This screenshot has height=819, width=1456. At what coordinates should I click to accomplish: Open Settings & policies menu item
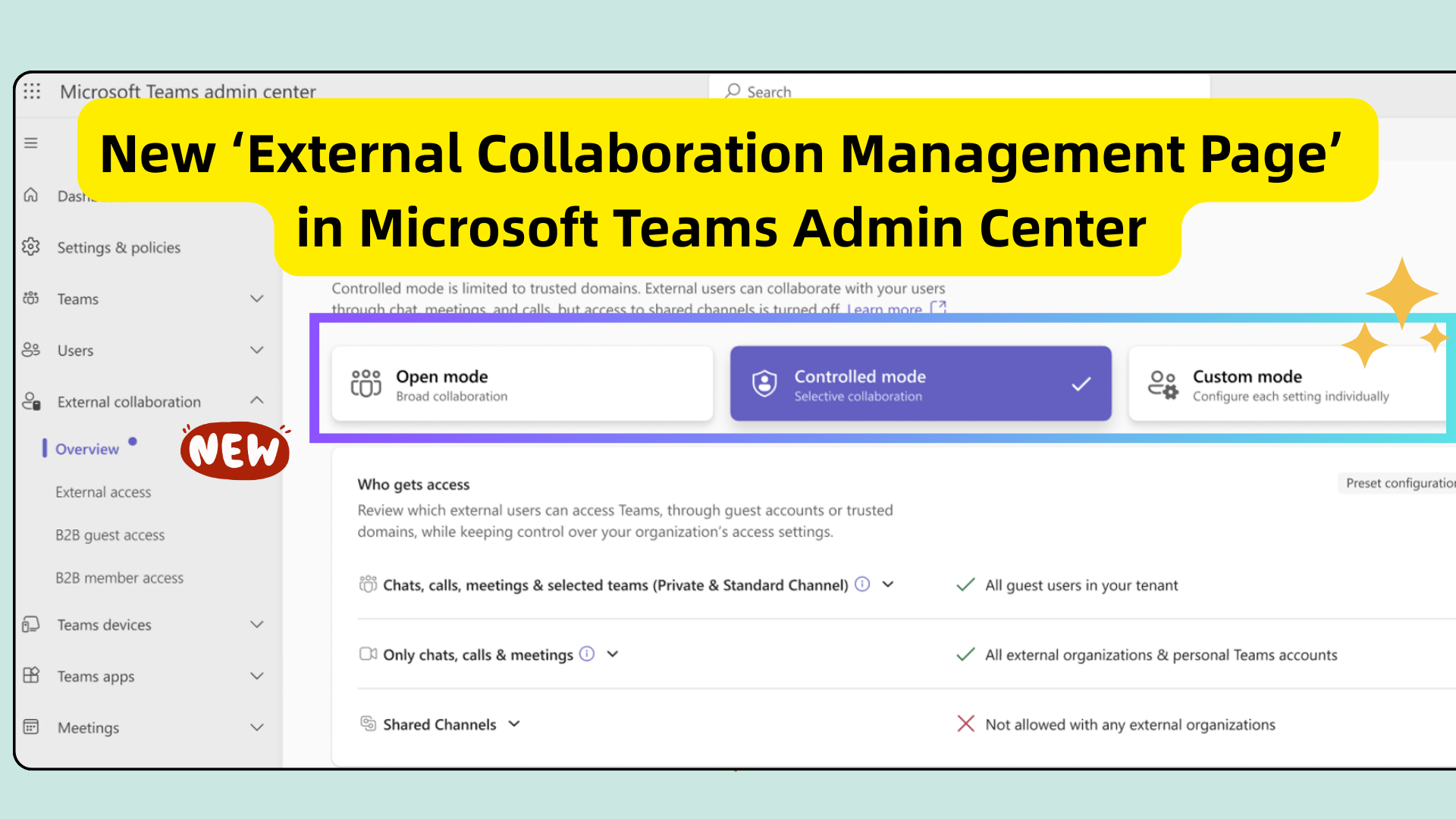(x=119, y=248)
